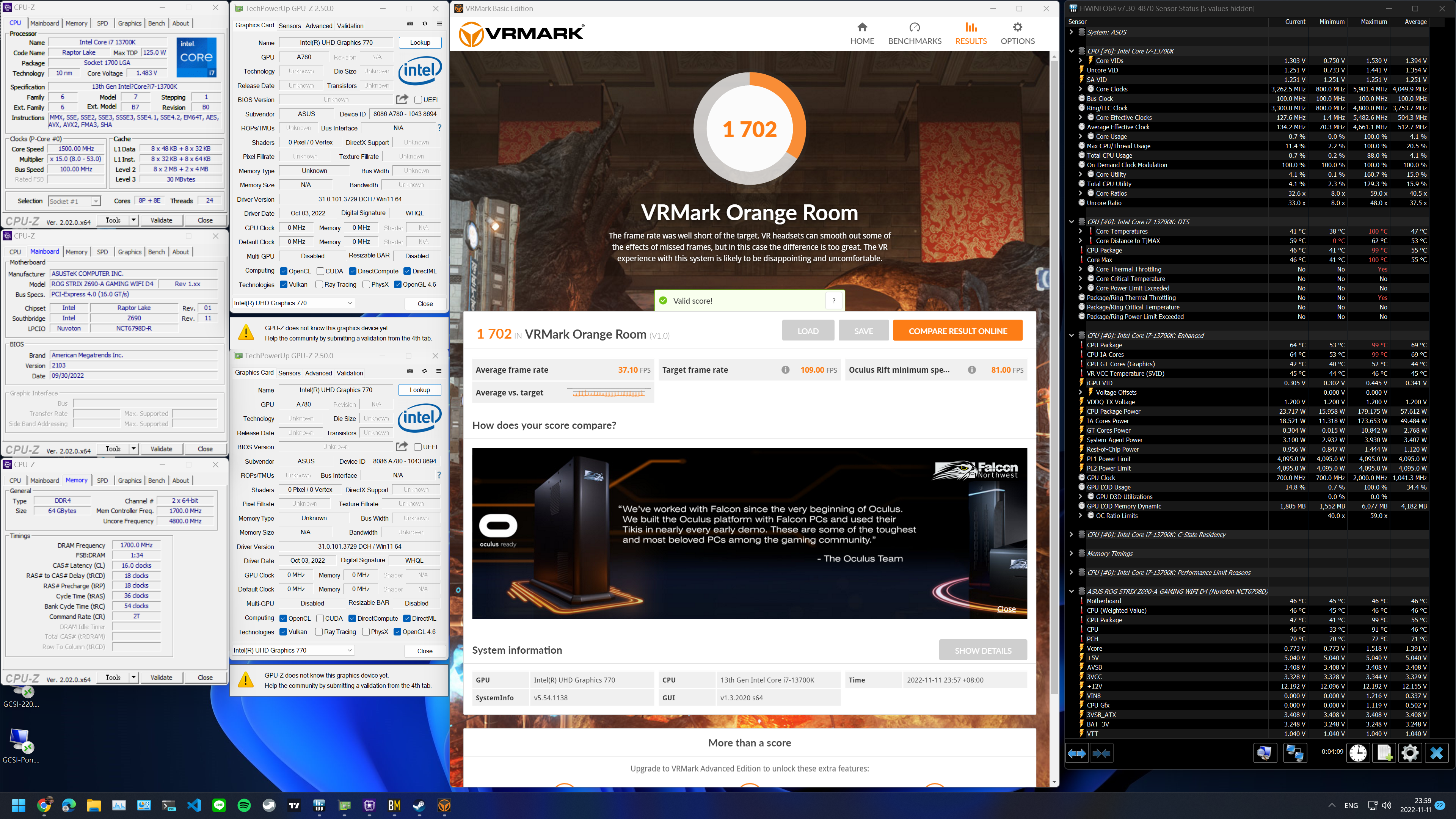Click the question mark beside Valid score

[834, 301]
